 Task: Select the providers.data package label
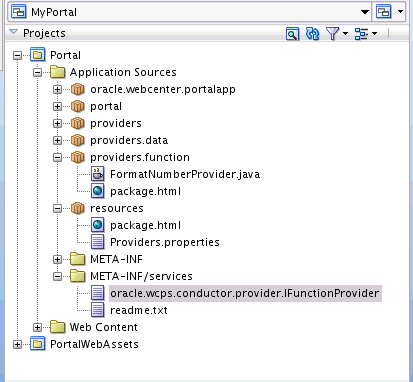tap(129, 141)
